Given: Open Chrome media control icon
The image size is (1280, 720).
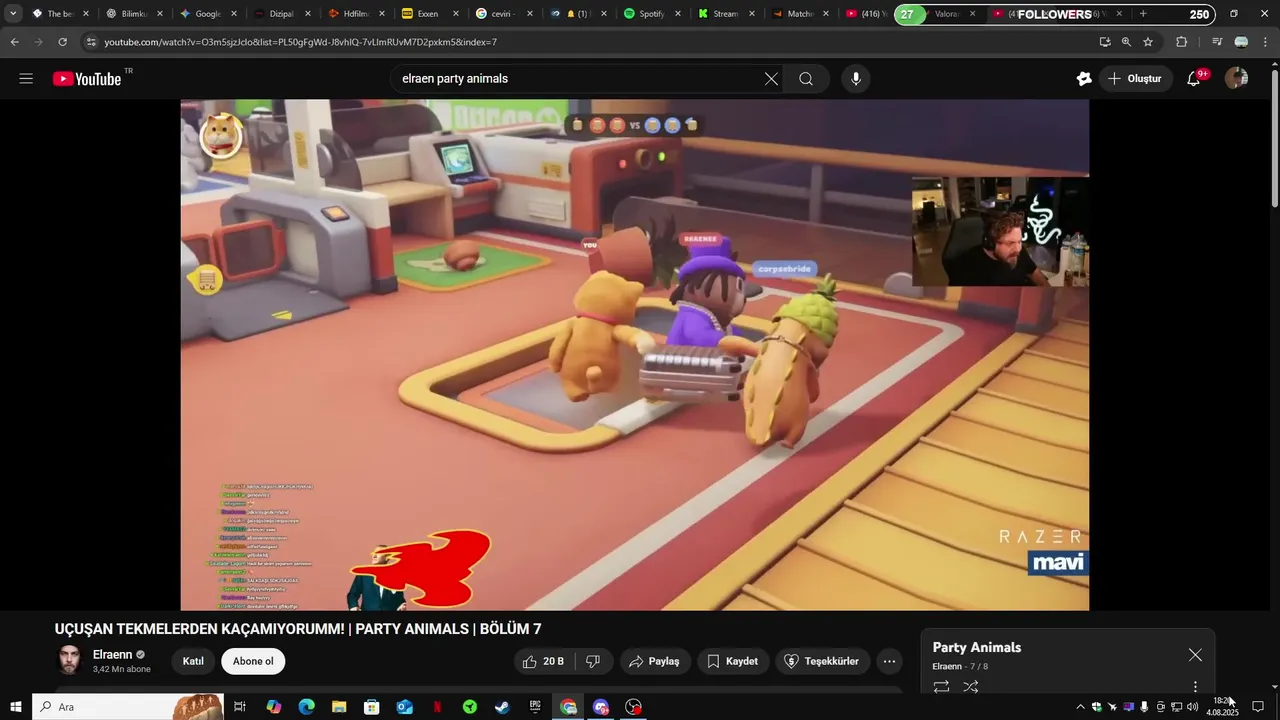Looking at the screenshot, I should point(1217,42).
